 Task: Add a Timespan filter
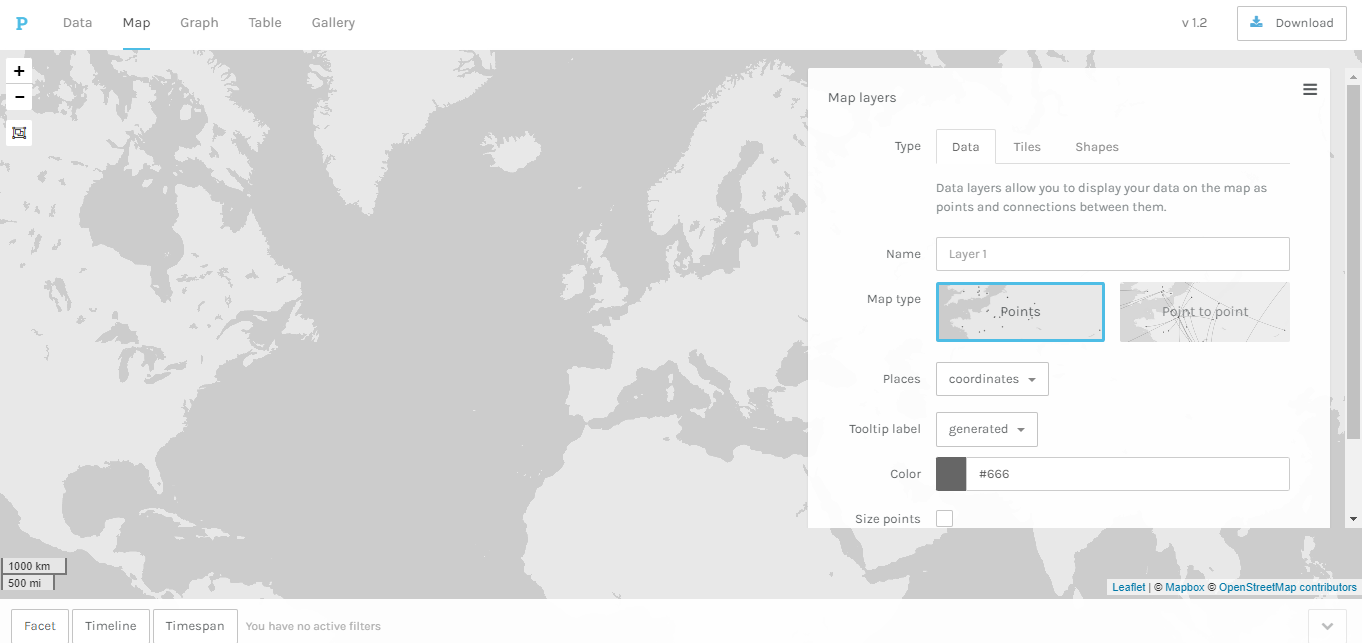(x=195, y=626)
